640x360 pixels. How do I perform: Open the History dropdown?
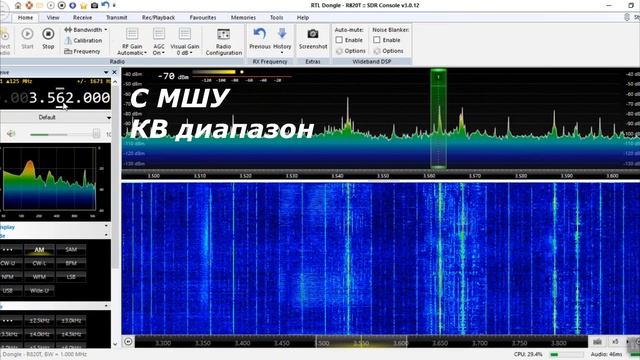pos(282,40)
